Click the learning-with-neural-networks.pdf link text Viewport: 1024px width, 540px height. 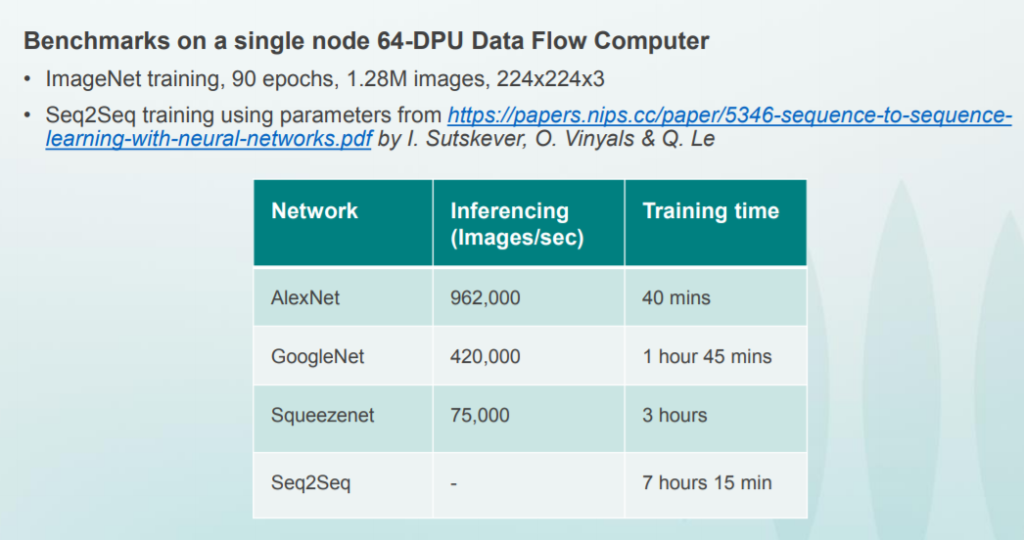pos(209,139)
